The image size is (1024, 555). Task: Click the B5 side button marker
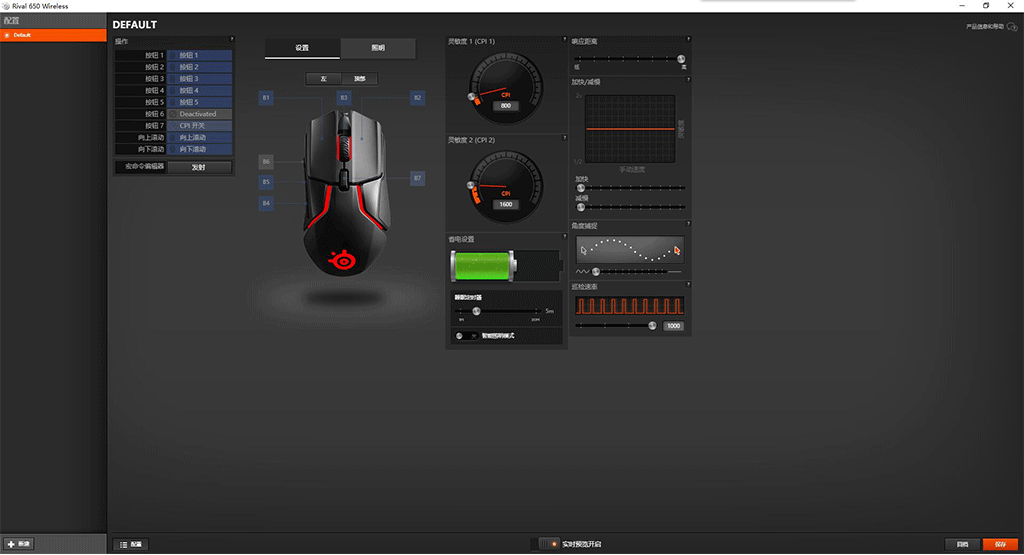click(x=266, y=182)
